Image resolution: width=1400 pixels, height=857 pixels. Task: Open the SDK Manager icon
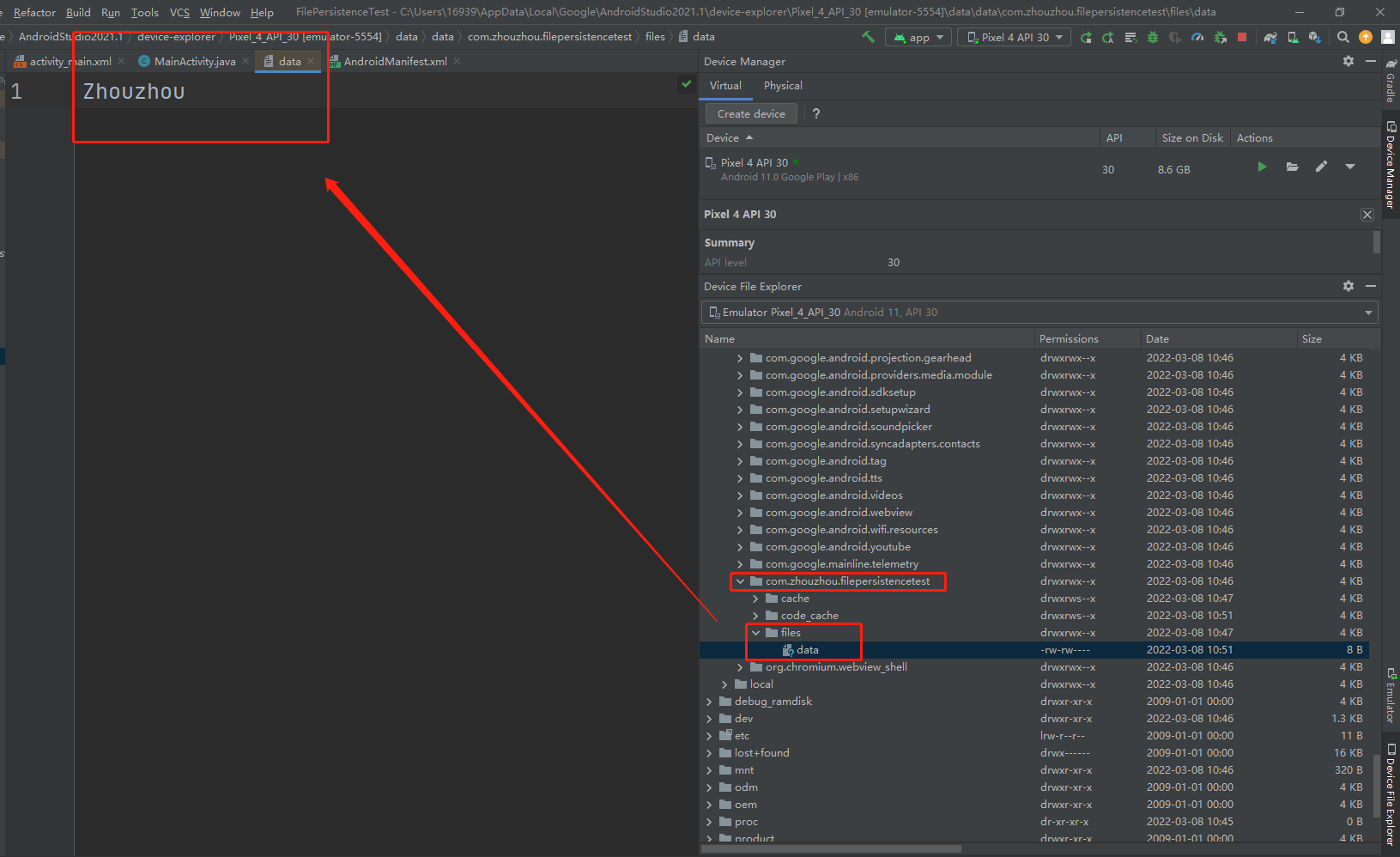1315,37
